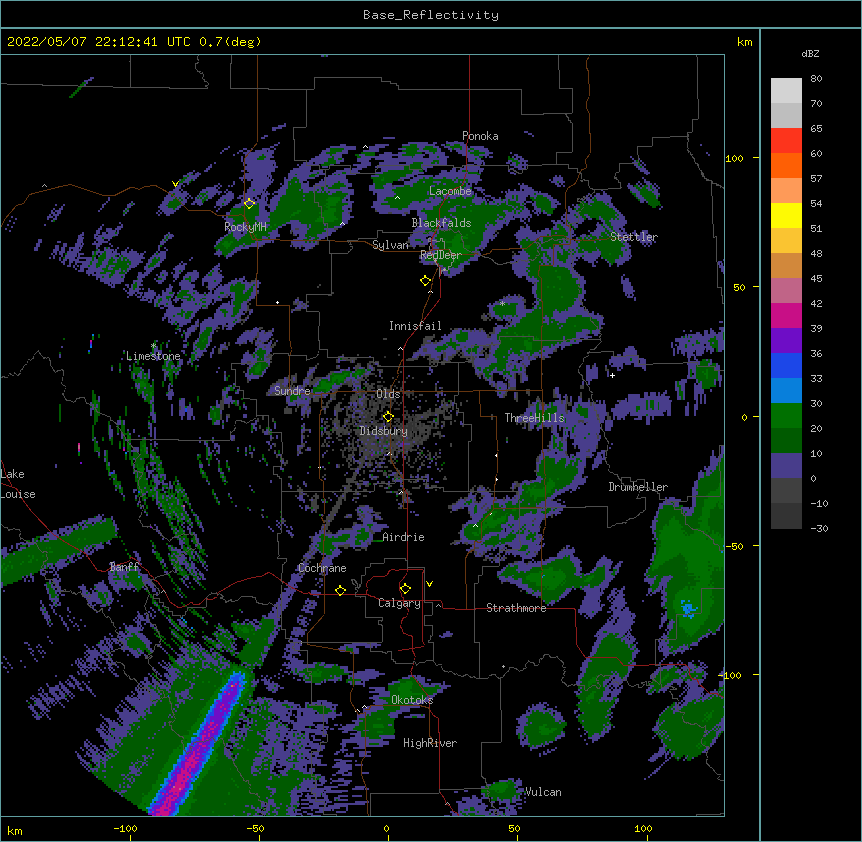Pick the violet purple swatch in dBZ legend
This screenshot has height=842, width=862.
pyautogui.click(x=786, y=341)
